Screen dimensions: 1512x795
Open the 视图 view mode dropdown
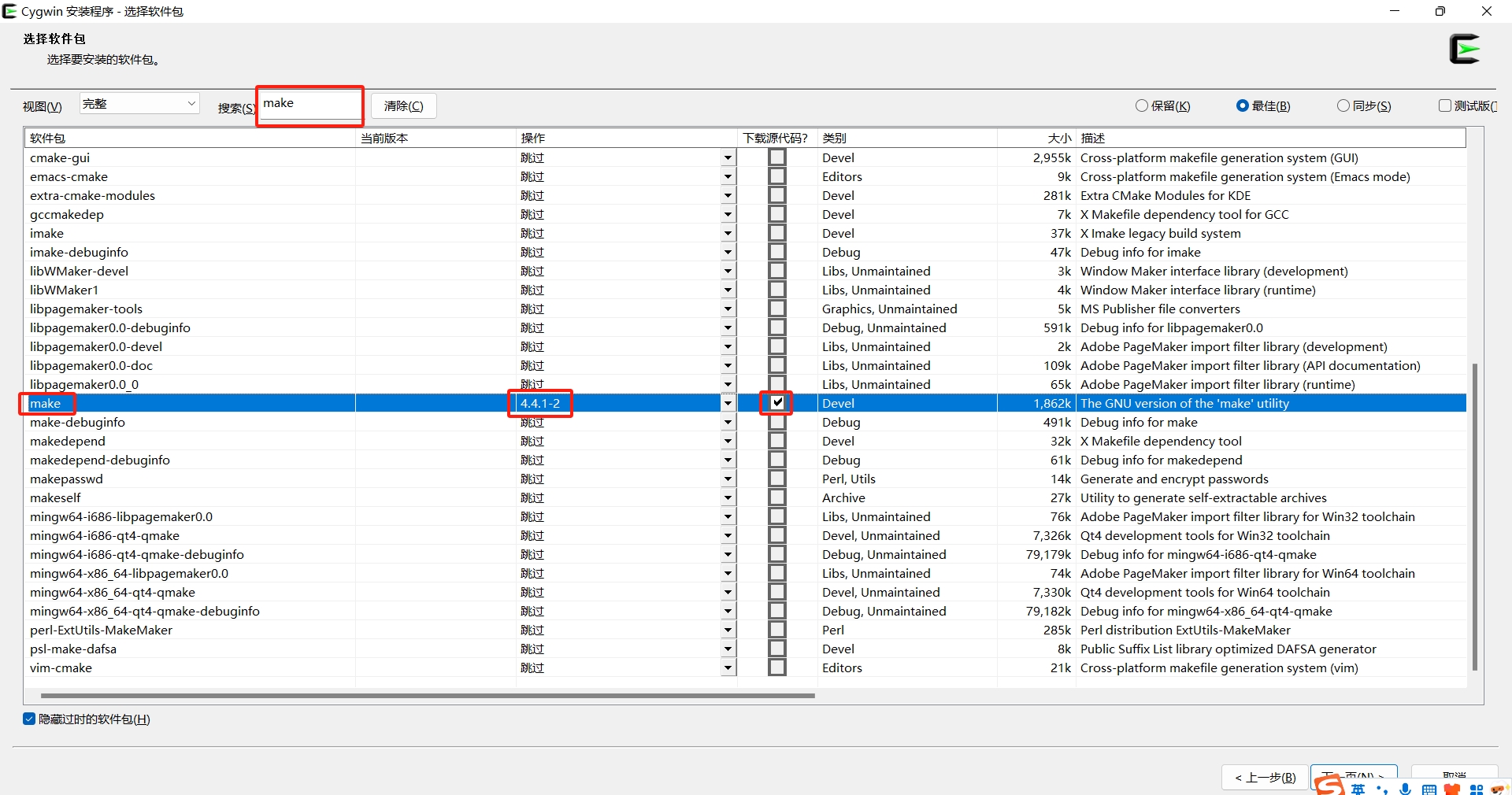[139, 104]
